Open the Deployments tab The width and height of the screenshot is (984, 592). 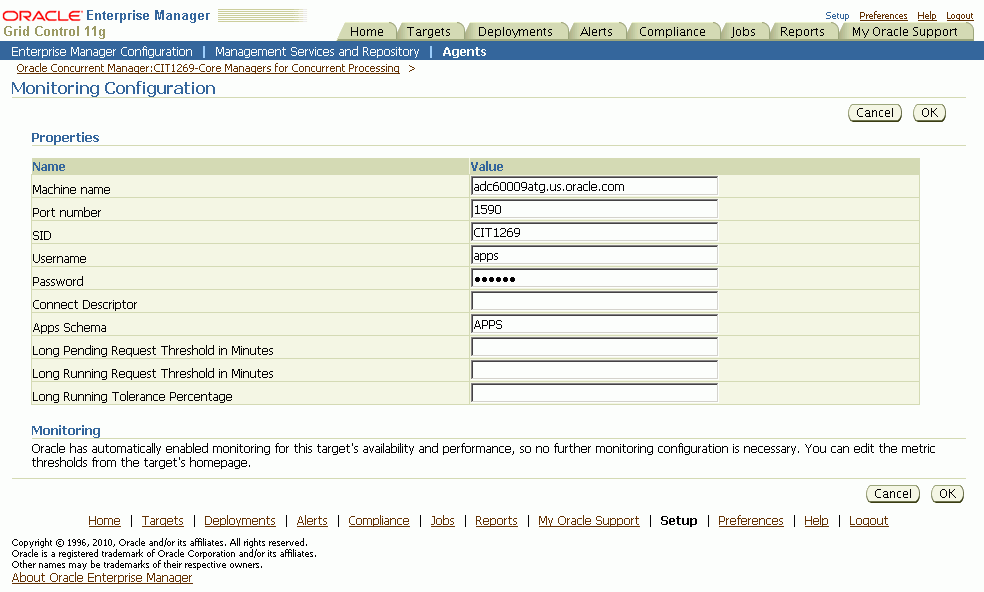tap(515, 31)
